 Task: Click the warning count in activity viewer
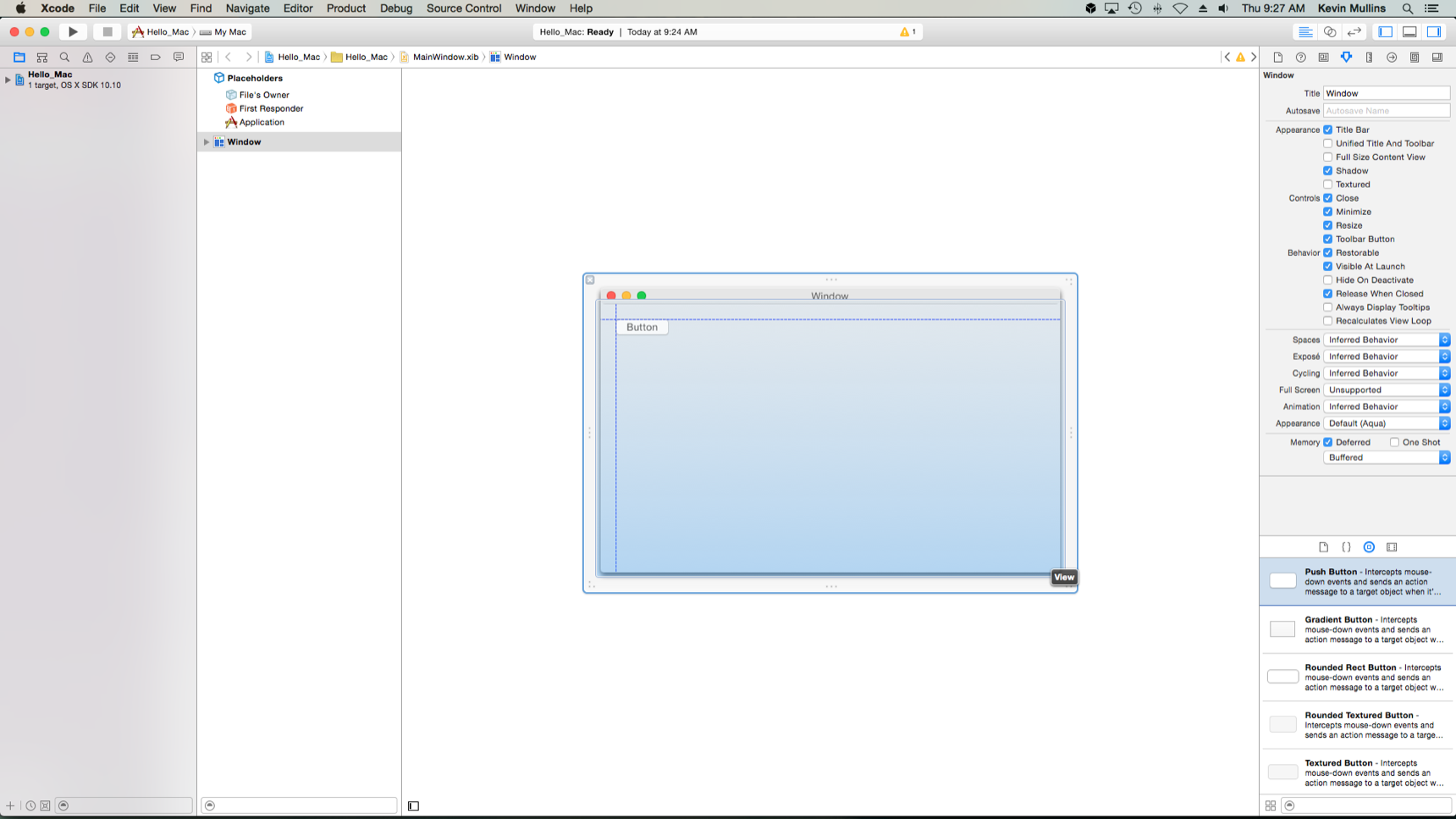point(908,32)
